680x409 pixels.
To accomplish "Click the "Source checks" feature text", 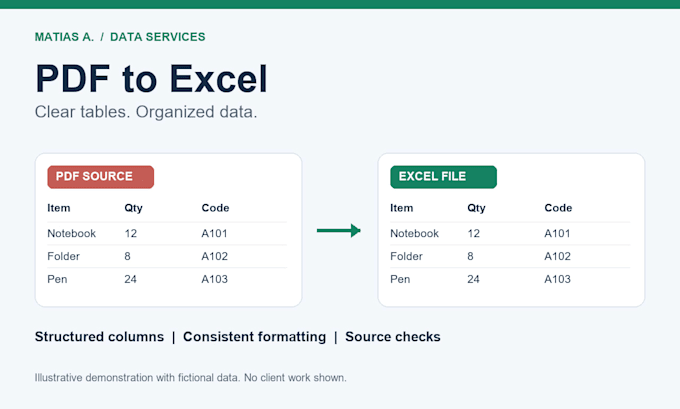I will coord(393,337).
